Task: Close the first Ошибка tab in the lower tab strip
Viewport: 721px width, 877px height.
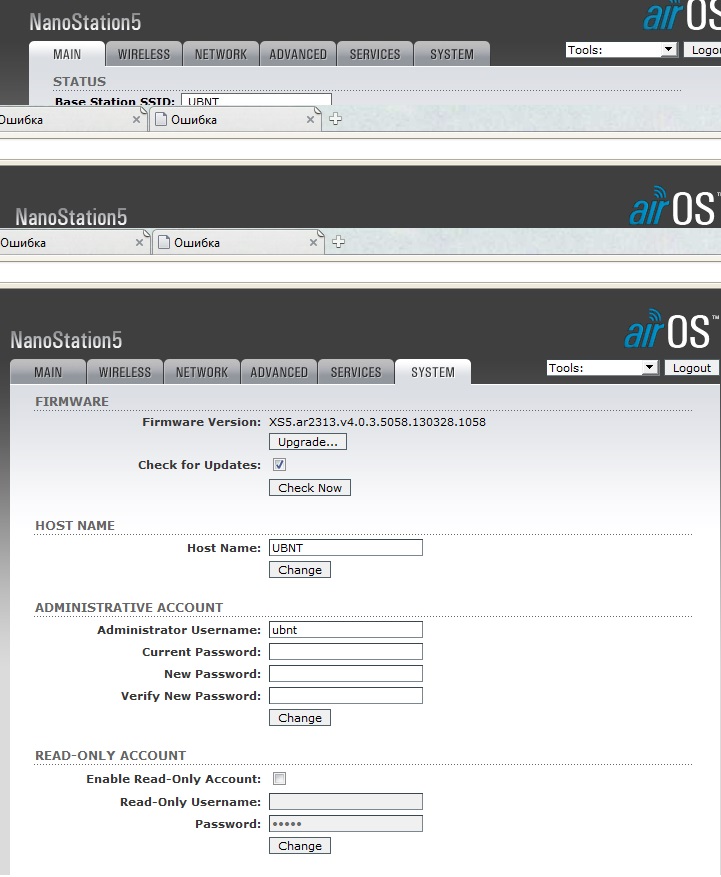Action: 139,243
